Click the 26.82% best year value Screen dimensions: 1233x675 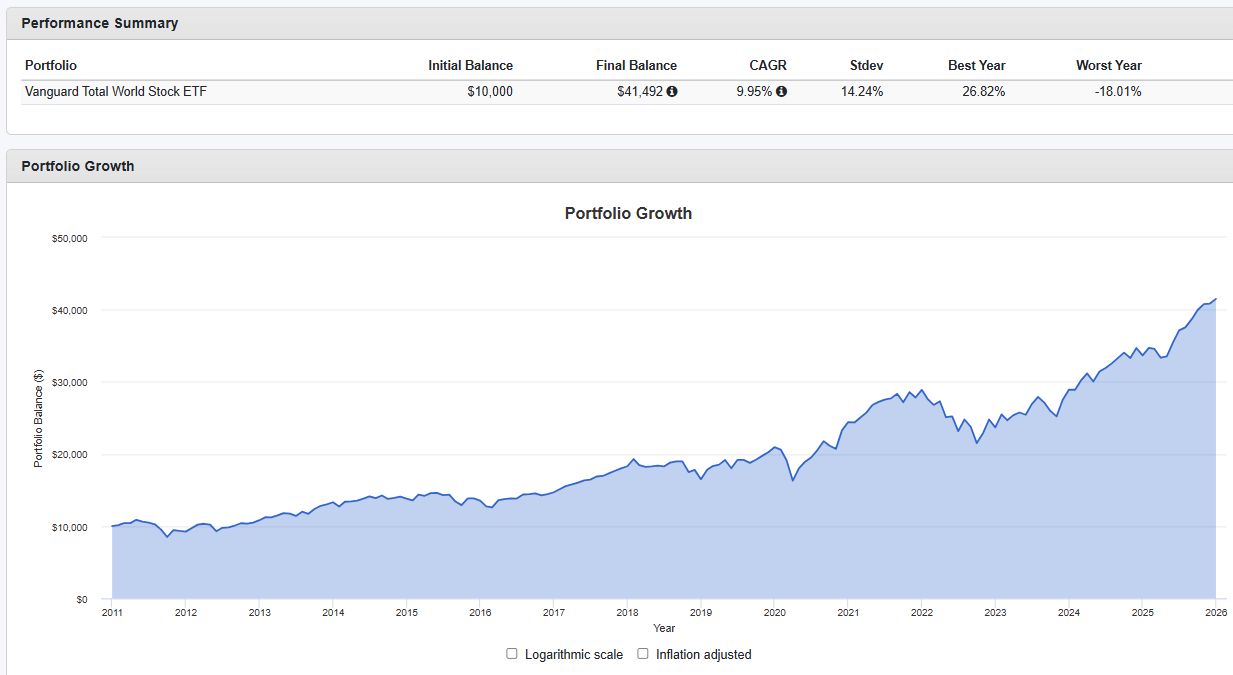click(985, 92)
